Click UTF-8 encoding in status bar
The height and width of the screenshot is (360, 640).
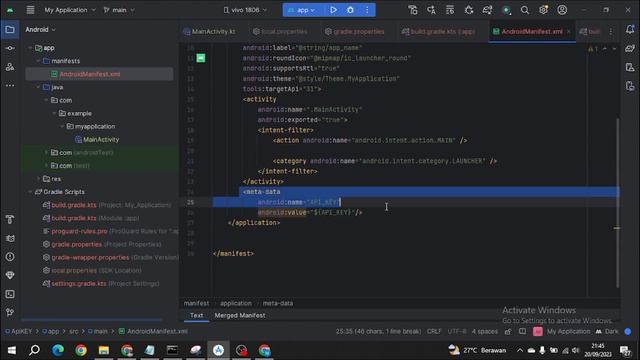(x=457, y=331)
